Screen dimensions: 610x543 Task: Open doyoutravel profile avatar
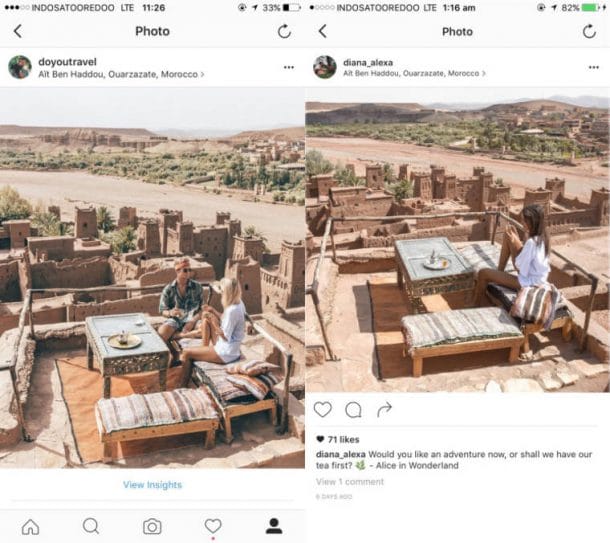tap(20, 67)
